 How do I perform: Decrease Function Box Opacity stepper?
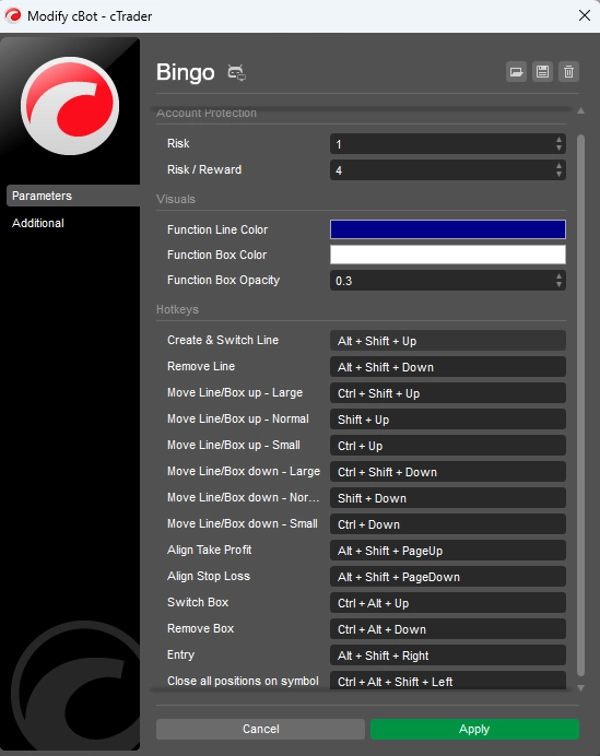pos(559,284)
